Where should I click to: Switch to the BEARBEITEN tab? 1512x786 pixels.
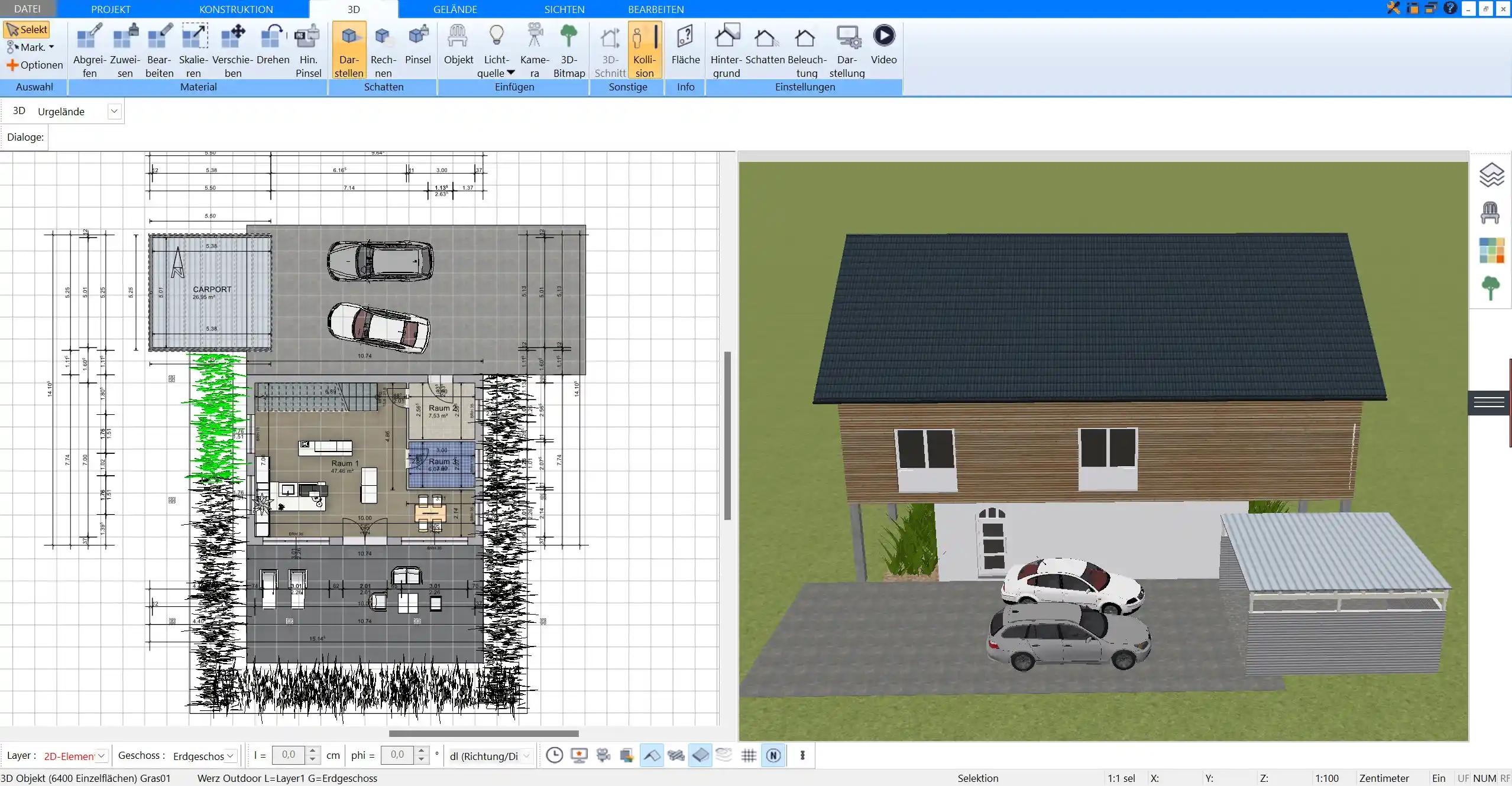click(x=656, y=9)
